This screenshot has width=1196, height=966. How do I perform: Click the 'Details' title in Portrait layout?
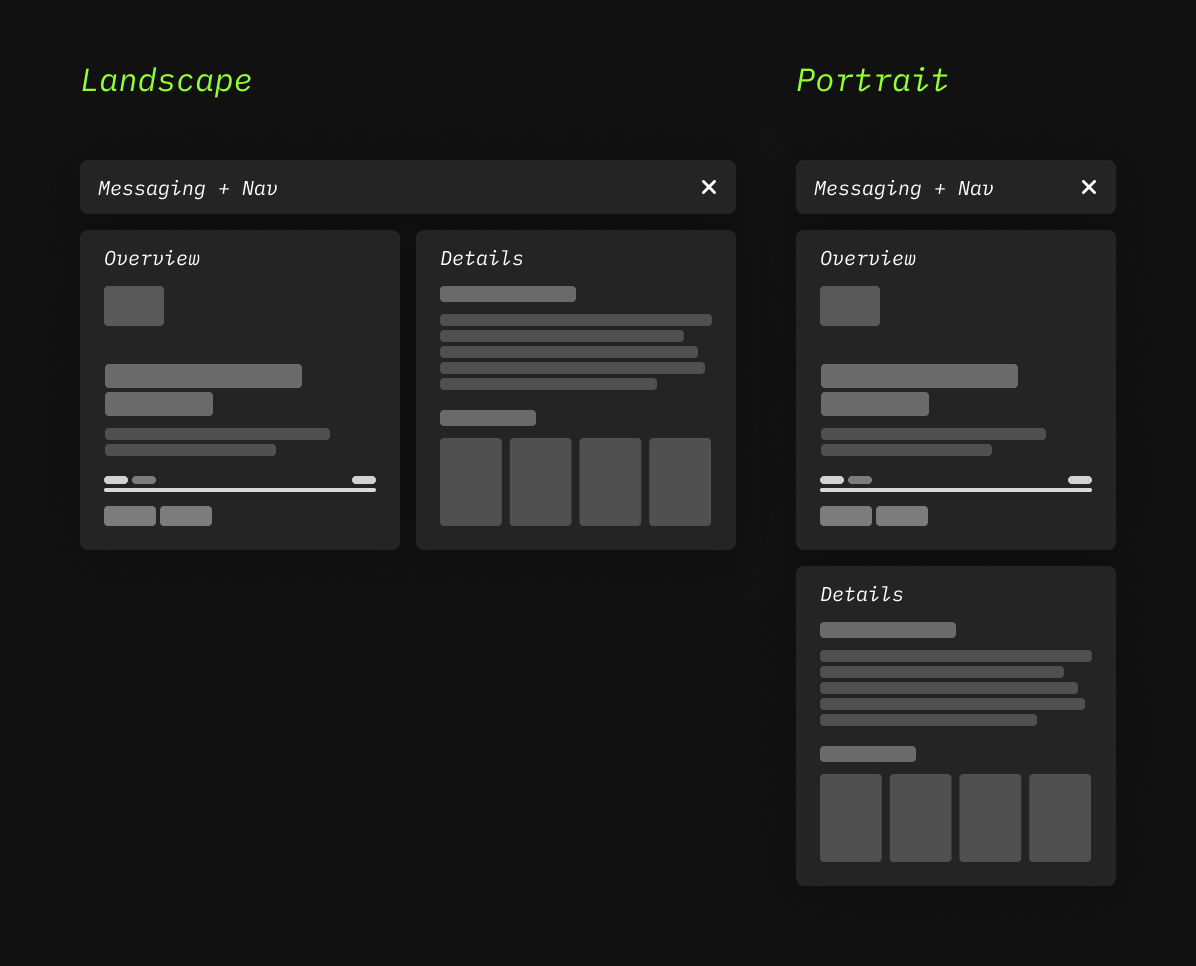click(861, 594)
